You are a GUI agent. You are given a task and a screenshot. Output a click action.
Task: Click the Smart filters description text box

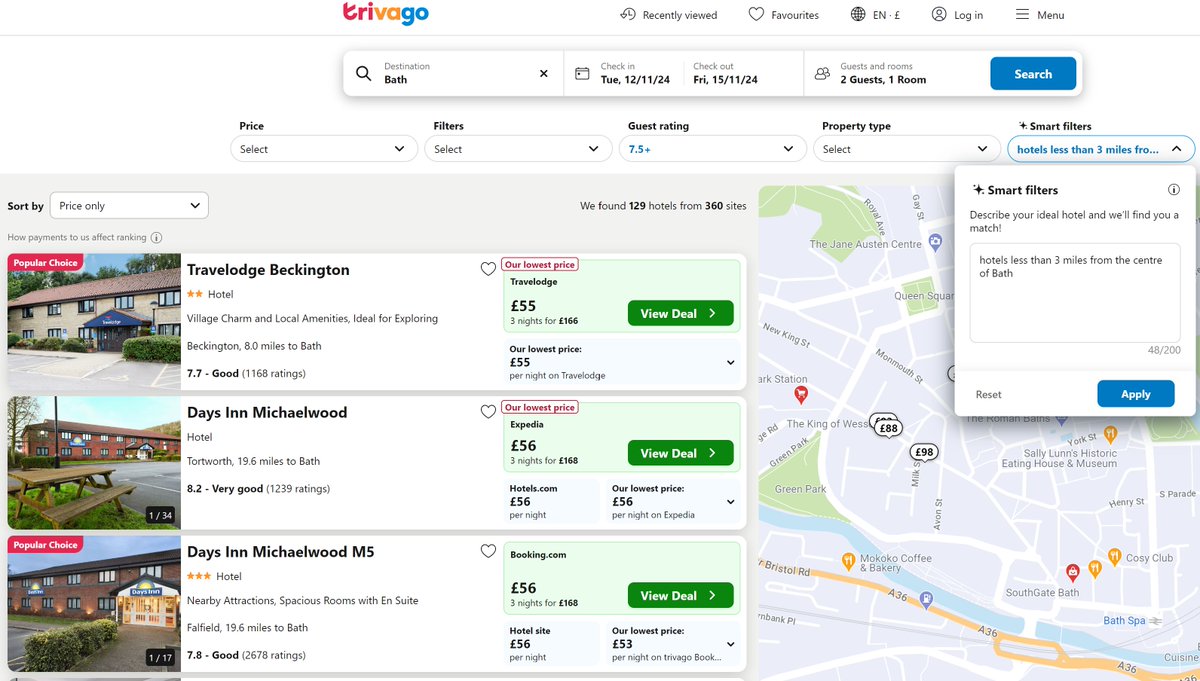tap(1074, 292)
